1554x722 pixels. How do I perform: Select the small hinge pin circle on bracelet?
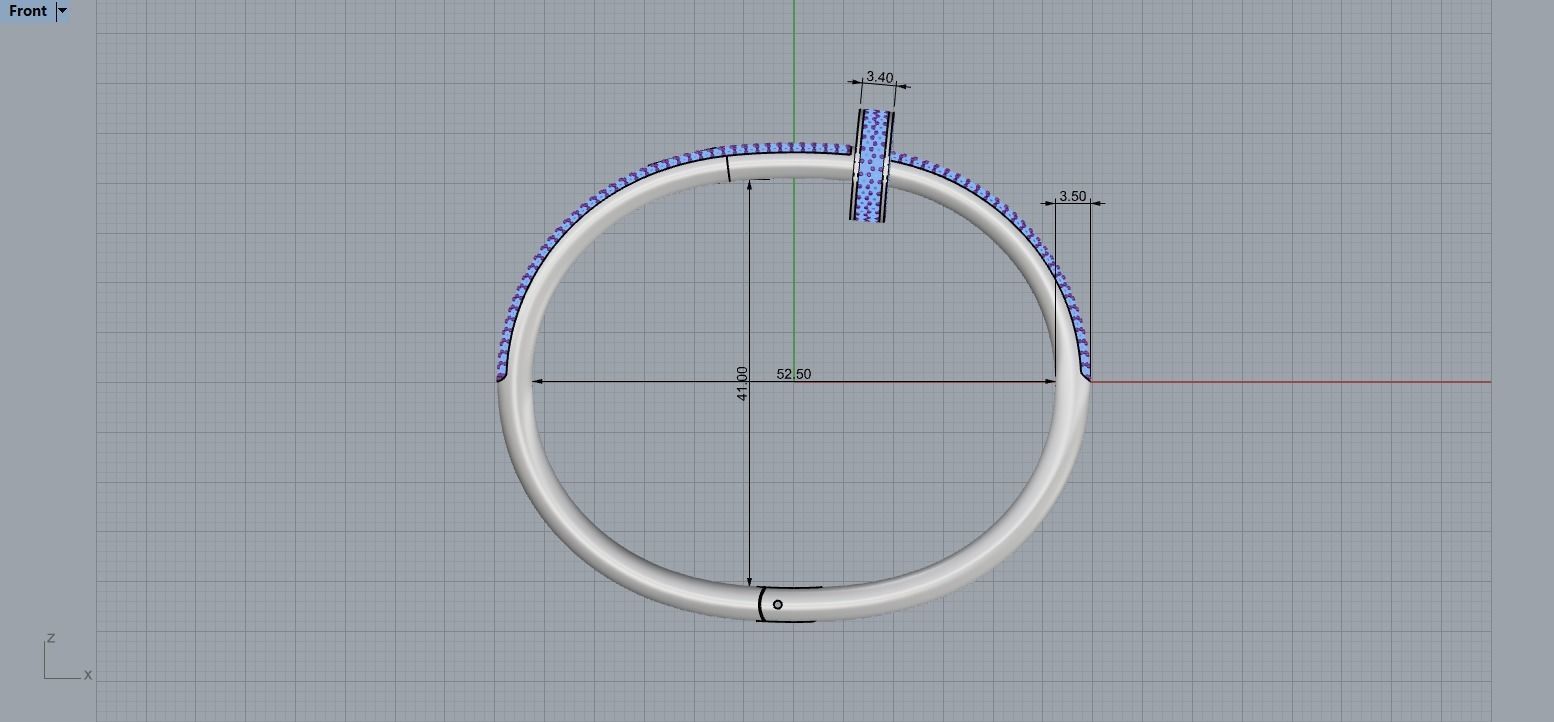click(778, 604)
